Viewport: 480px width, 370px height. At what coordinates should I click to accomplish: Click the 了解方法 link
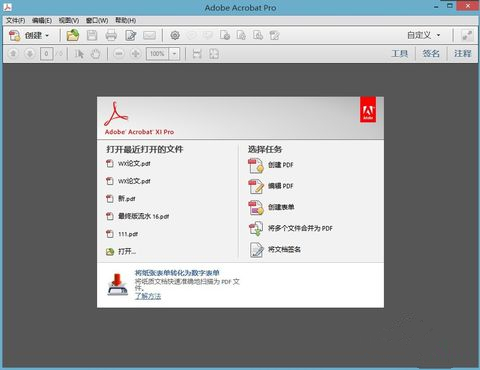pos(148,296)
